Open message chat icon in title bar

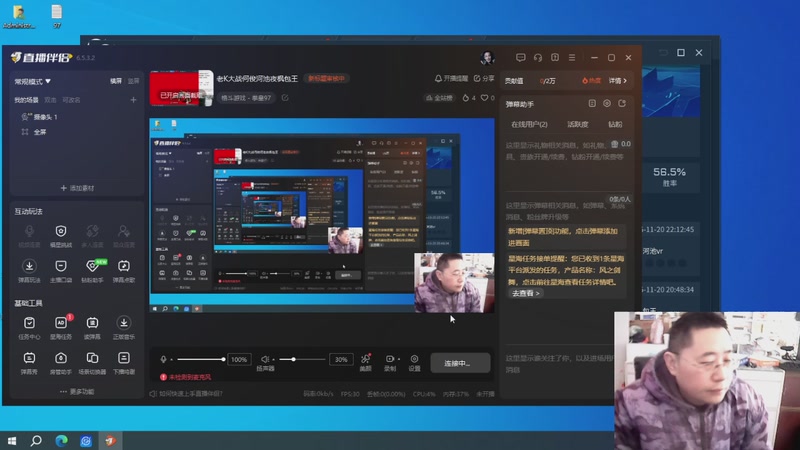click(520, 58)
